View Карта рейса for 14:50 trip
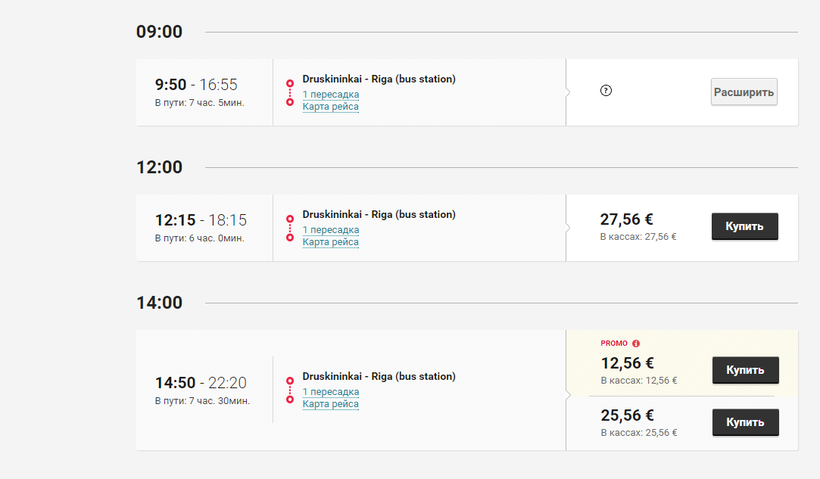The image size is (820, 479). [x=330, y=404]
